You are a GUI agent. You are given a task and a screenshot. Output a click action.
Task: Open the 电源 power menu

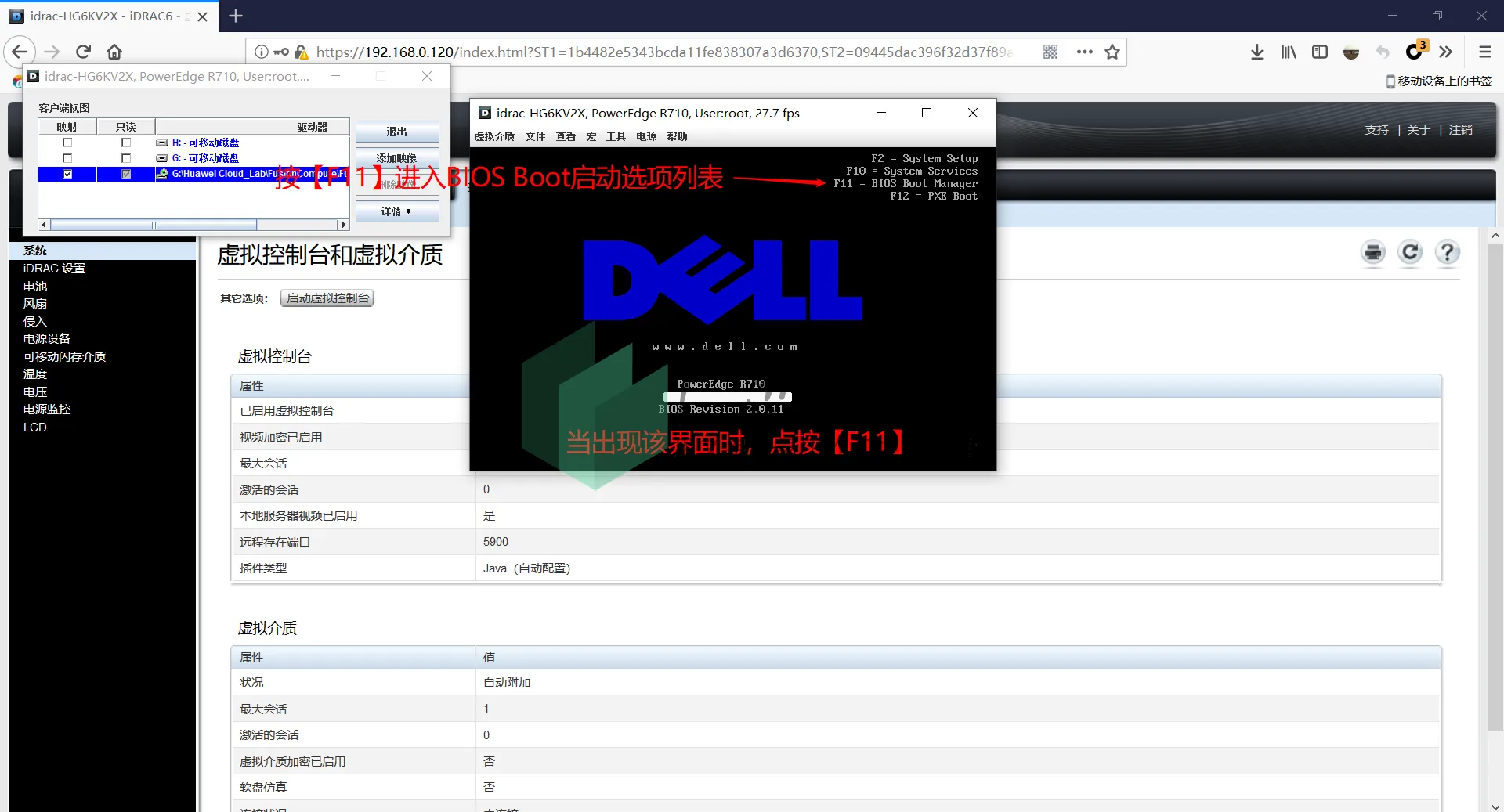(x=646, y=136)
